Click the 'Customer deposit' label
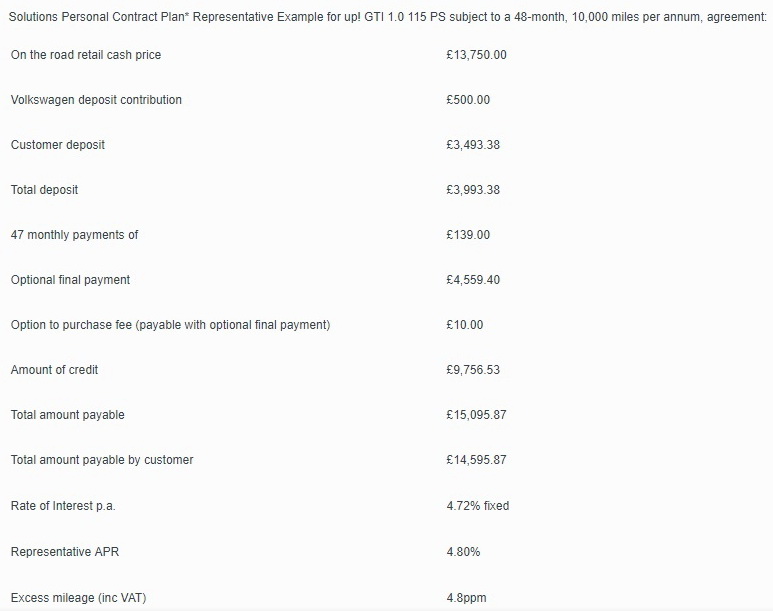 [58, 145]
